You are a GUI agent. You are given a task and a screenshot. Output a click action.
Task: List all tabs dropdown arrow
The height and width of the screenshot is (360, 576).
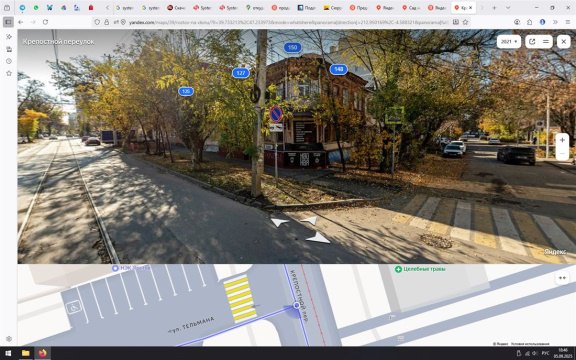click(508, 7)
